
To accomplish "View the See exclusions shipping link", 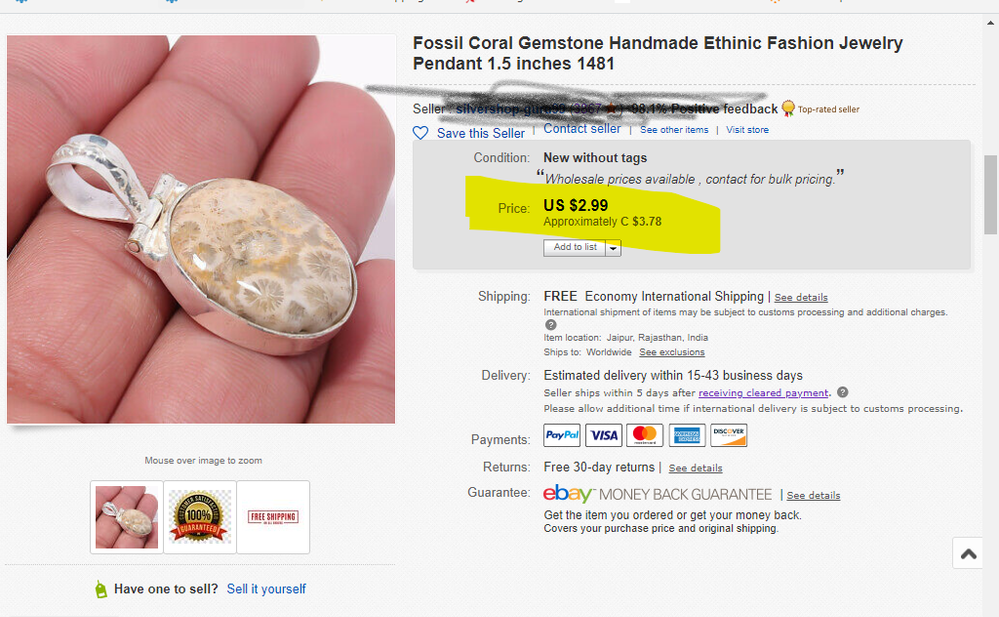I will [671, 351].
